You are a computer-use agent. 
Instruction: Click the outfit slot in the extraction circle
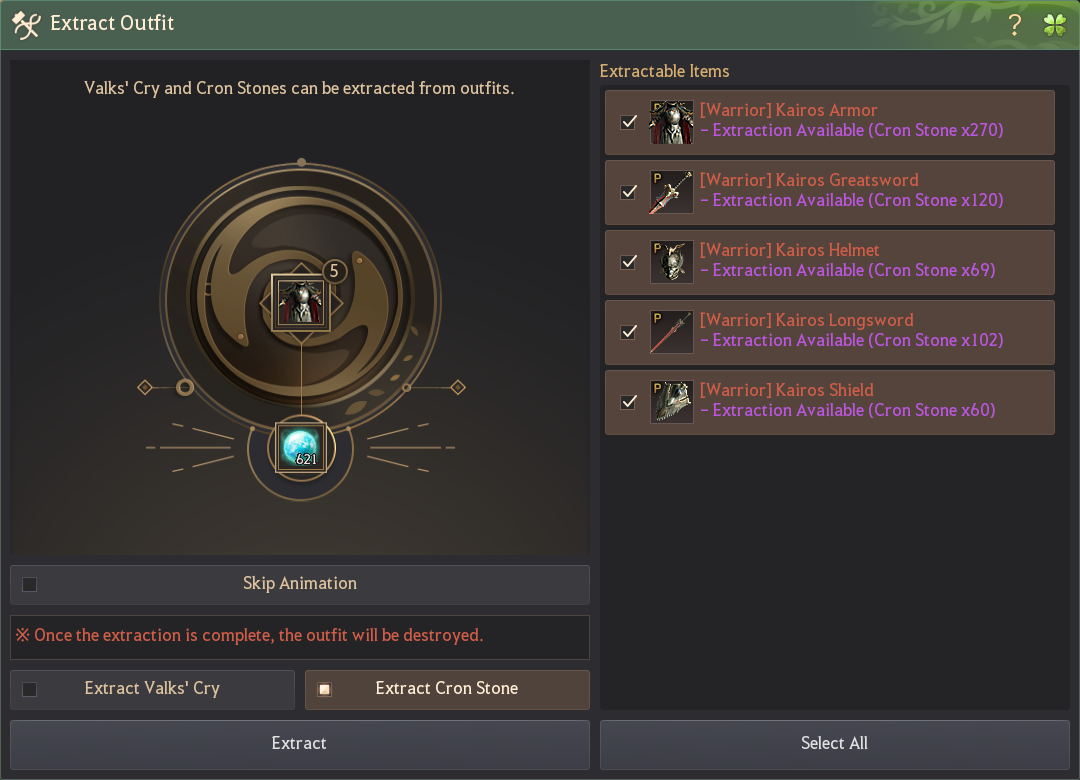coord(301,302)
